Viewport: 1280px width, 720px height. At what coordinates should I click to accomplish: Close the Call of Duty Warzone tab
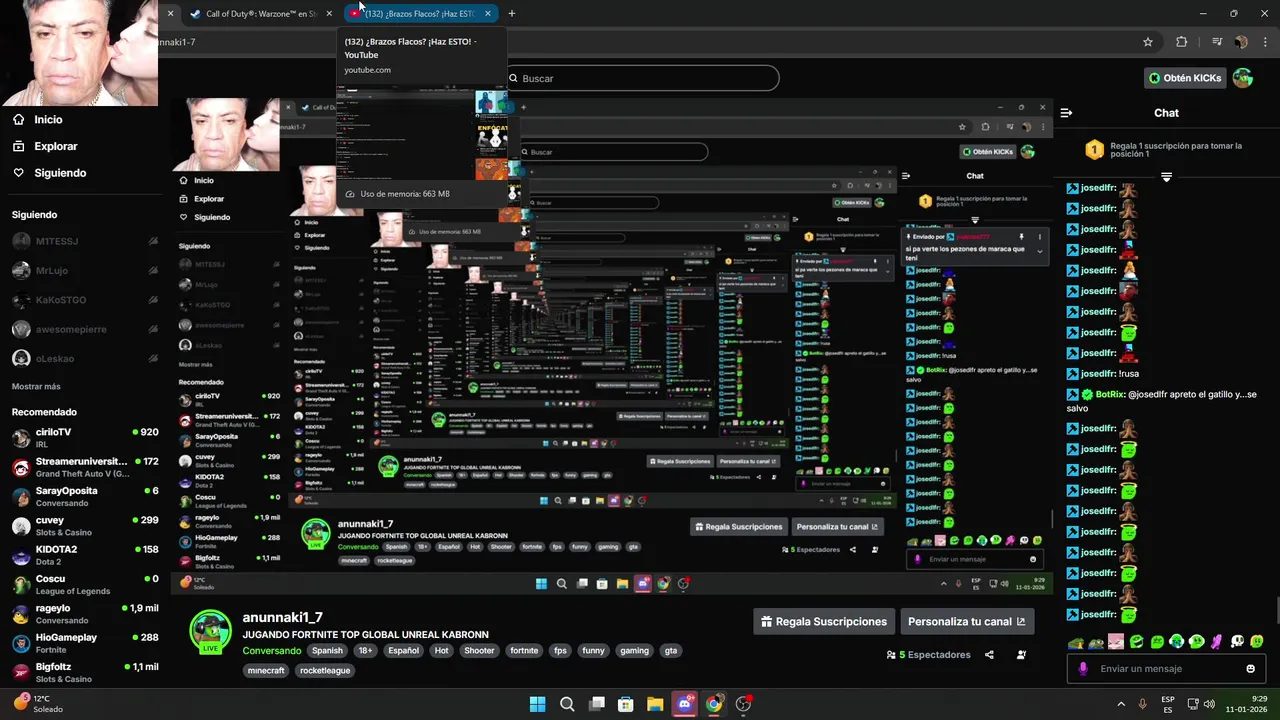329,14
